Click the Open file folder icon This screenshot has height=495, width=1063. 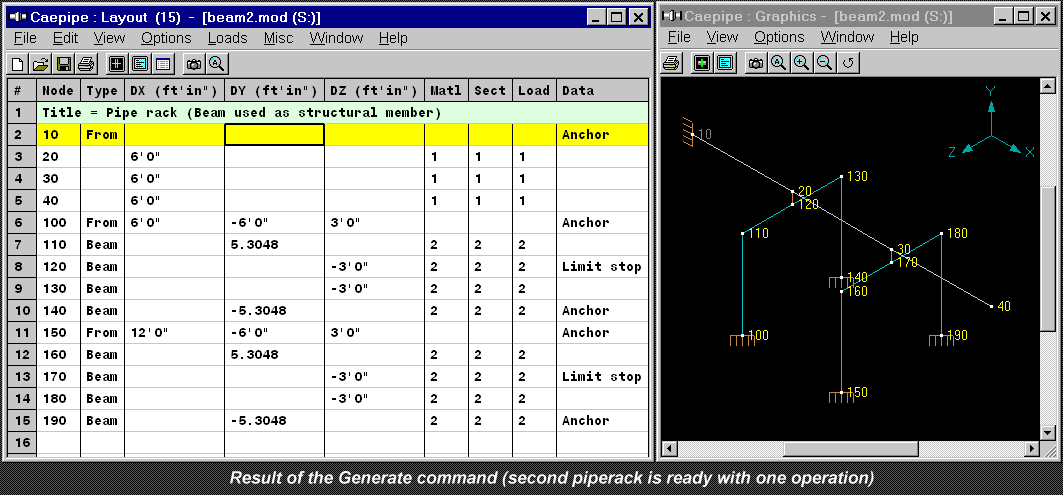(41, 64)
